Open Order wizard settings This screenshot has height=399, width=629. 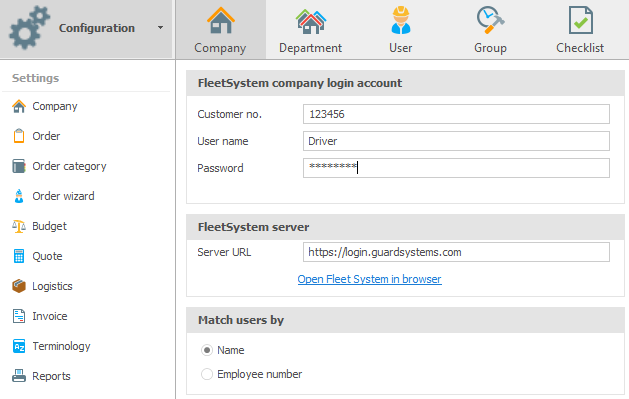pos(63,196)
